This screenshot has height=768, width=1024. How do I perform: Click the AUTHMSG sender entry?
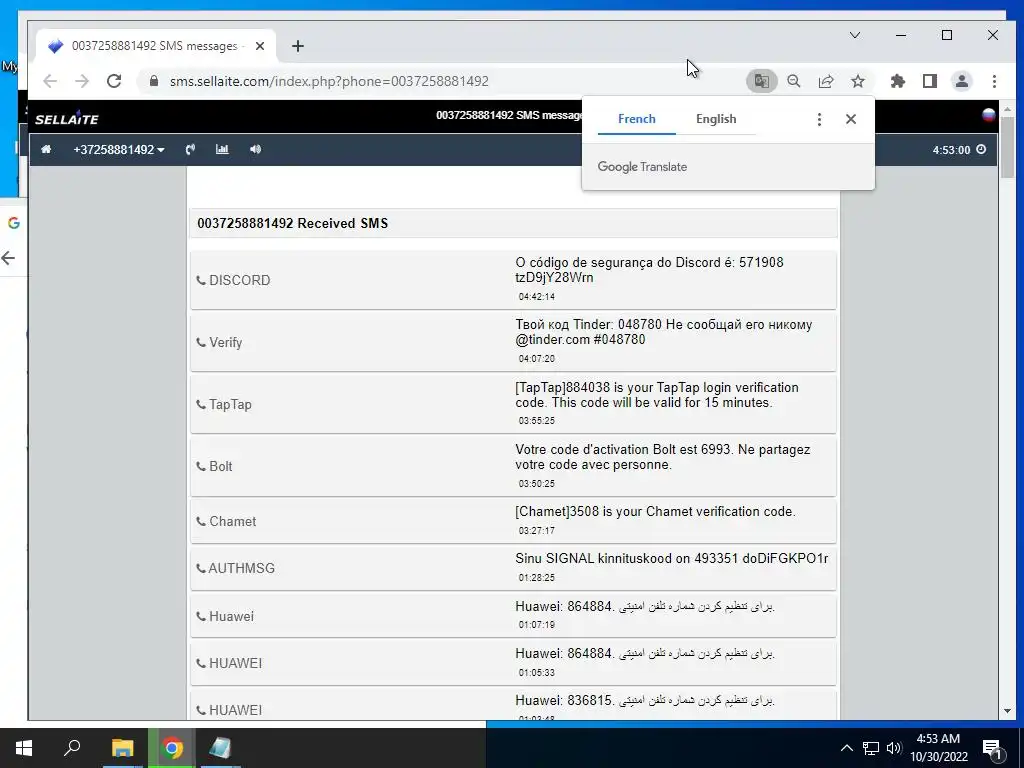click(236, 568)
